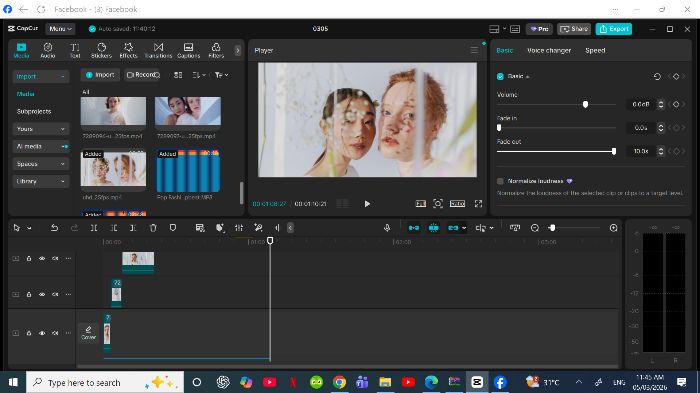Click the undo arrow in timeline toolbar
Image resolution: width=700 pixels, height=393 pixels.
coord(54,228)
